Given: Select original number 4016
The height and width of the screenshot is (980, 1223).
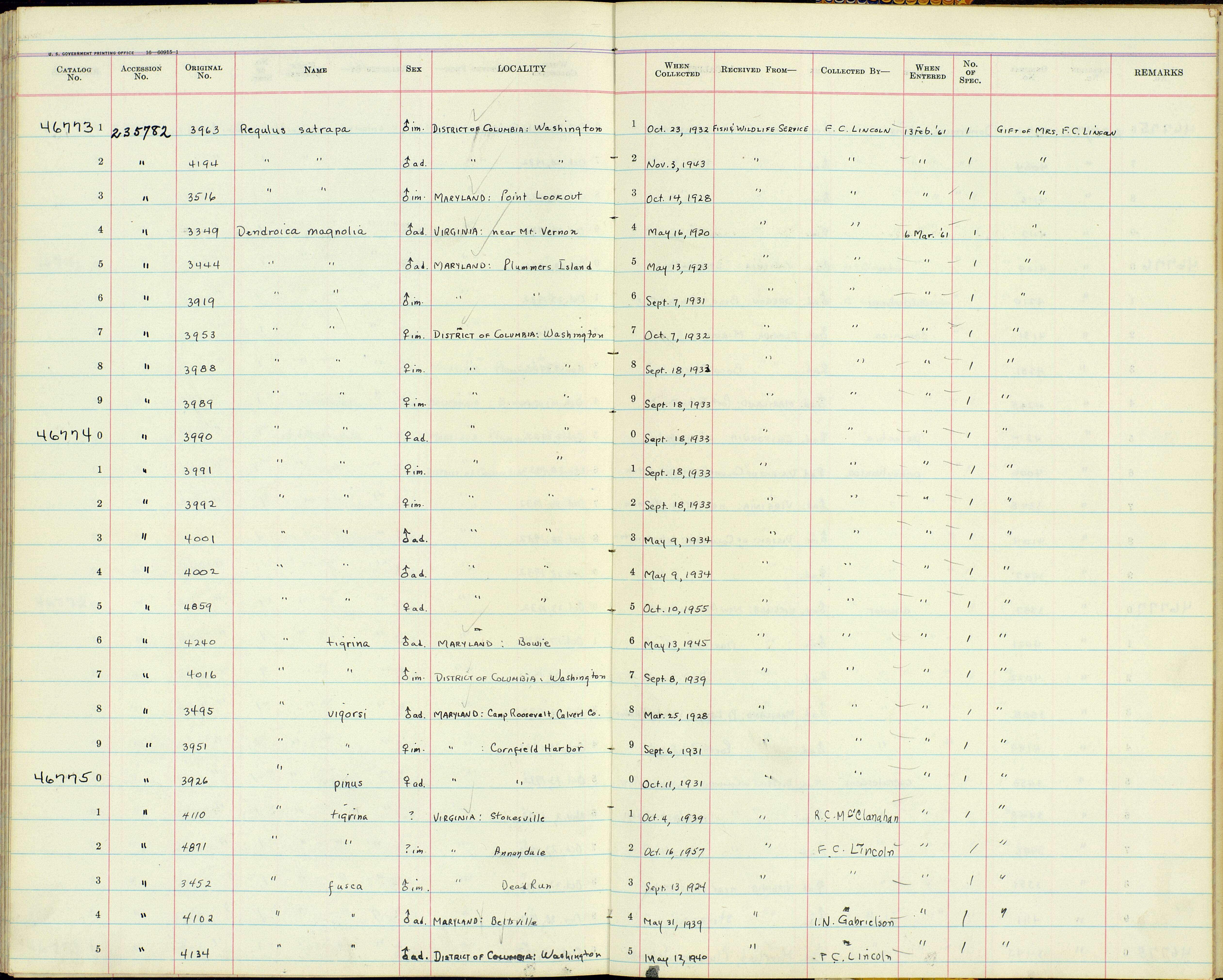Looking at the screenshot, I should tap(201, 675).
